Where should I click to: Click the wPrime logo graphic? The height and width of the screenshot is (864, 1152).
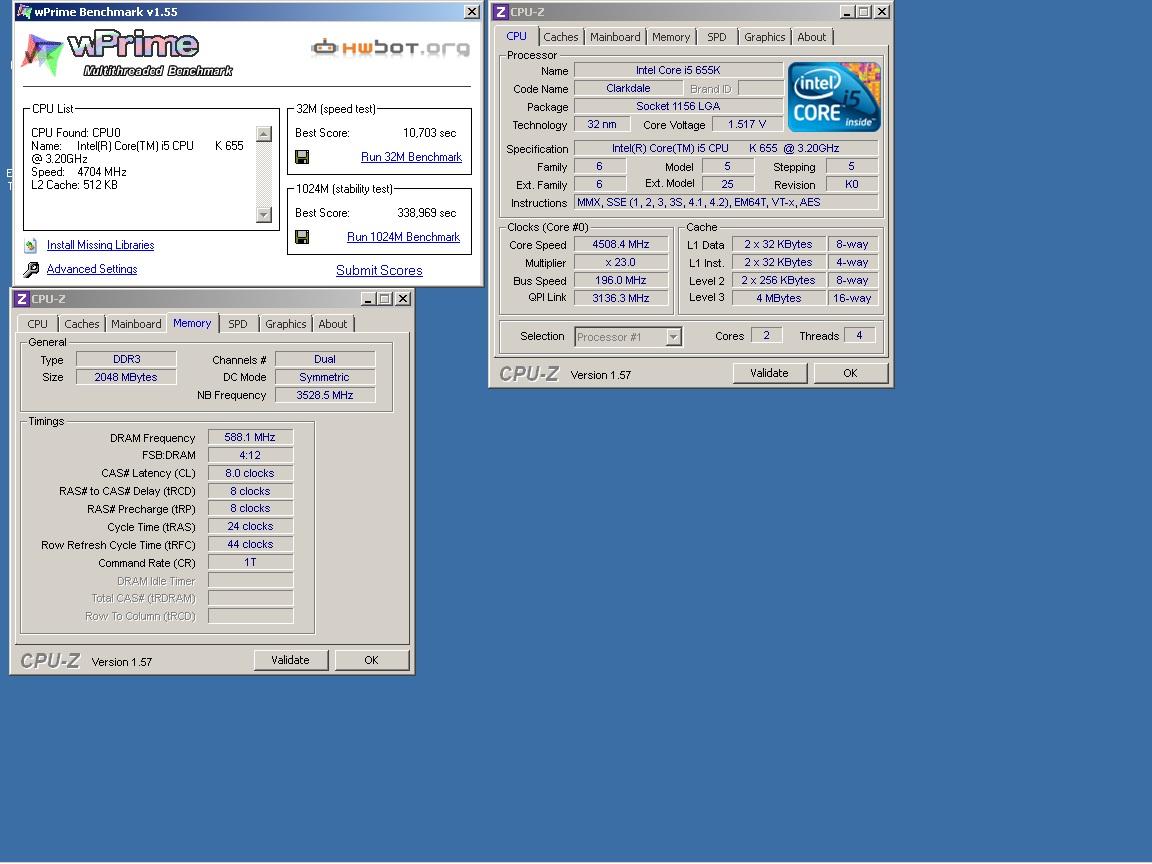click(129, 54)
